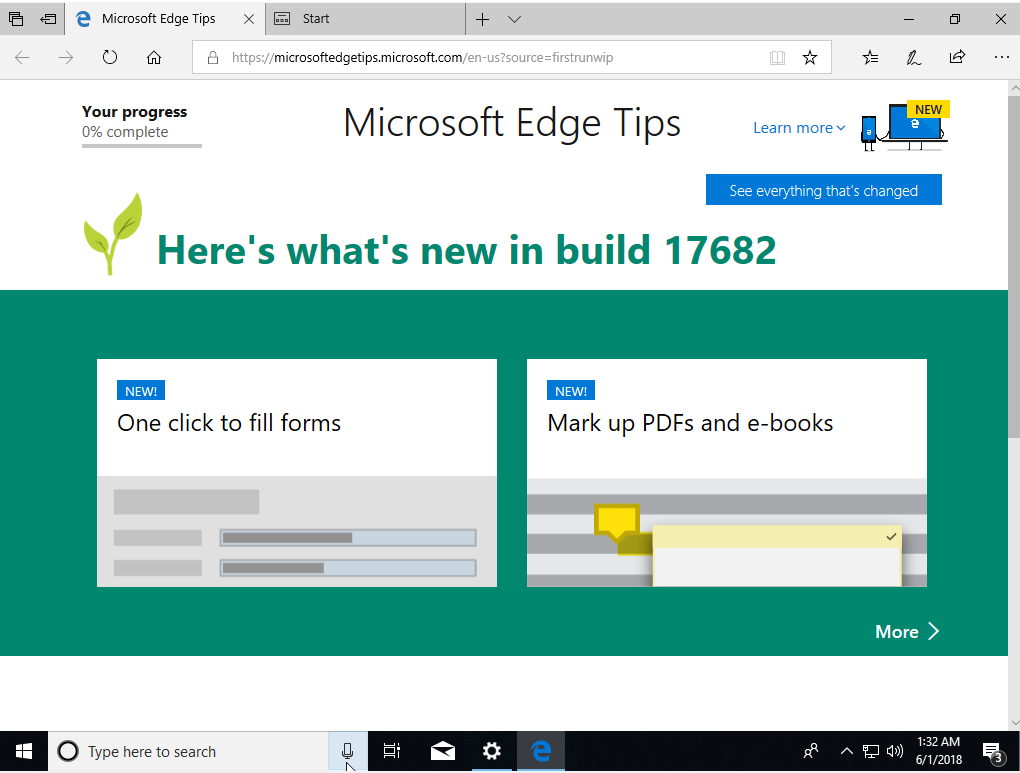
Task: Open Mark up PDFs and e-books card
Action: point(727,472)
